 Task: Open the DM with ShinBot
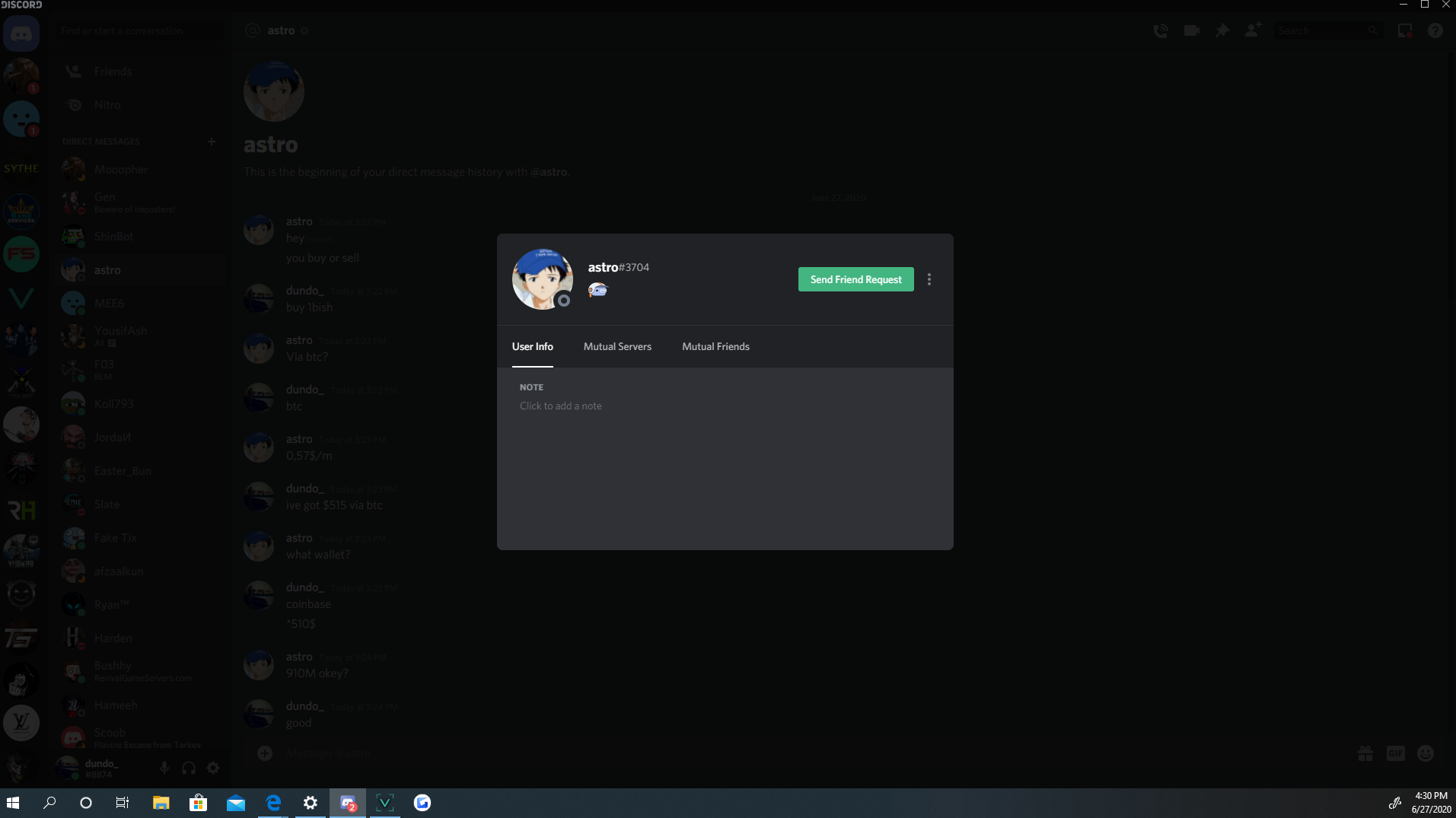[140, 237]
